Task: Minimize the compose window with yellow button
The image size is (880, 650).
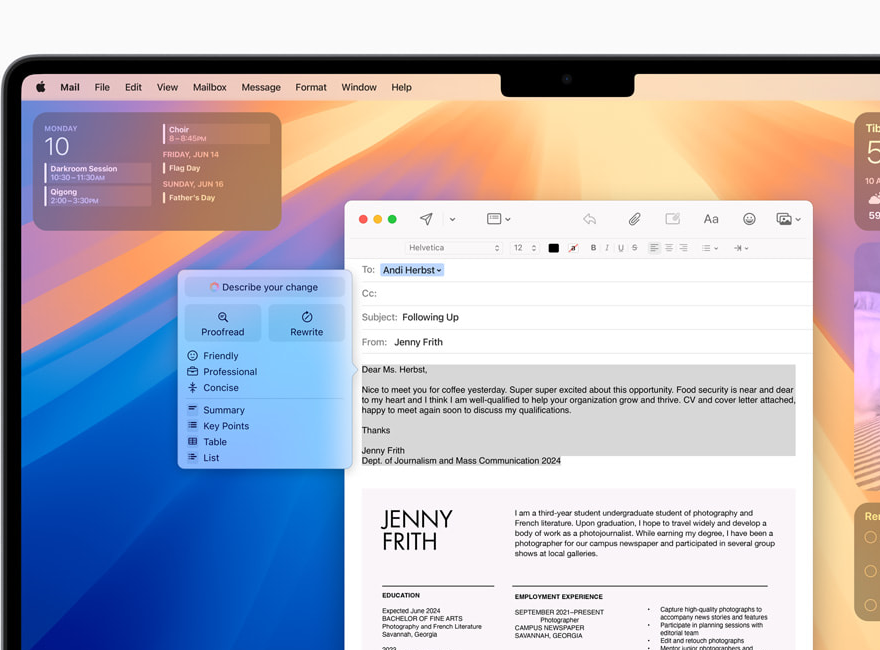Action: (x=378, y=219)
